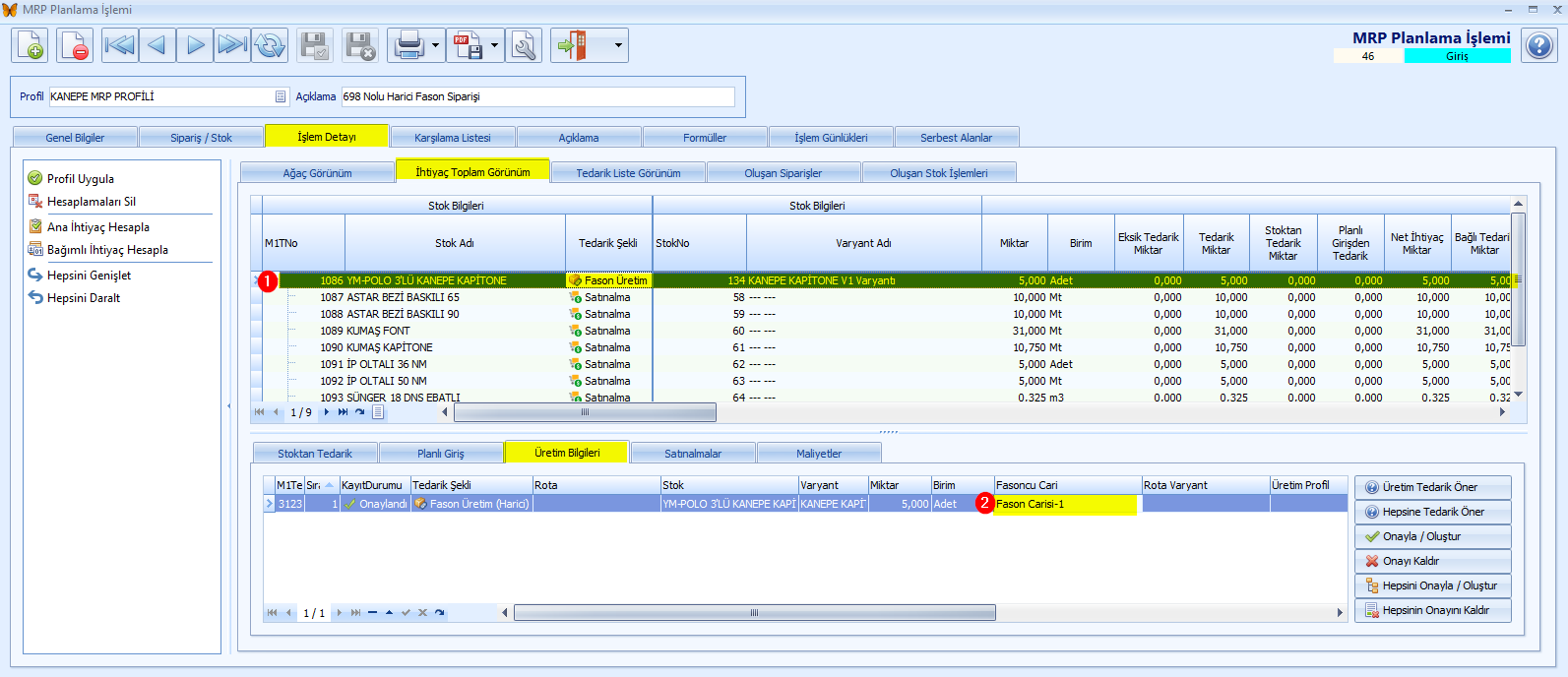Save the record with the floppy checkmark icon
1568x677 pixels.
point(315,45)
